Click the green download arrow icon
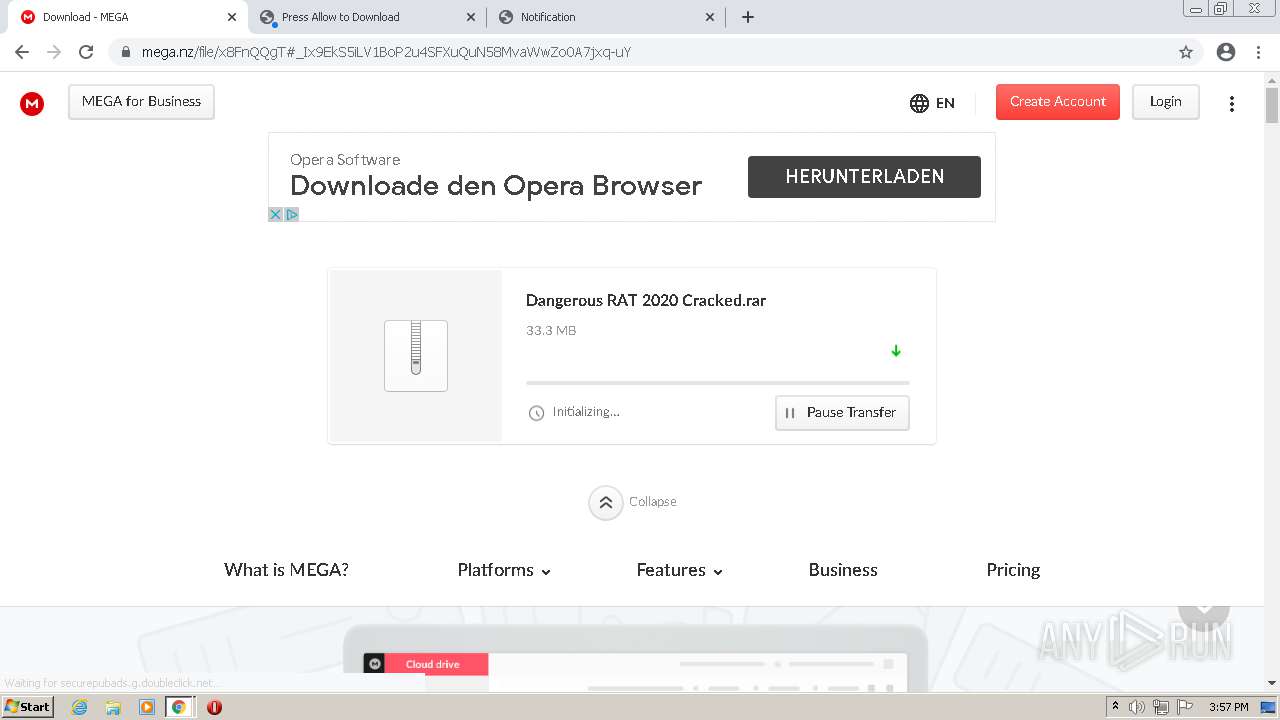 (896, 351)
